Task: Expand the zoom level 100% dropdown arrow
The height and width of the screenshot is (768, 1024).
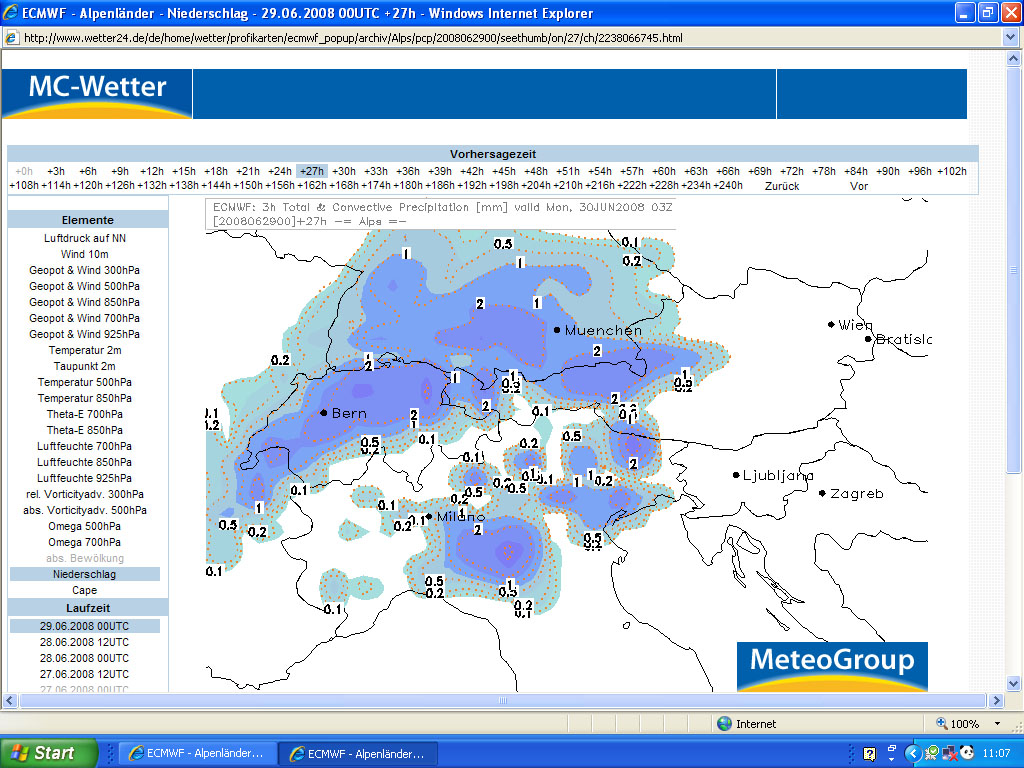Action: point(997,723)
